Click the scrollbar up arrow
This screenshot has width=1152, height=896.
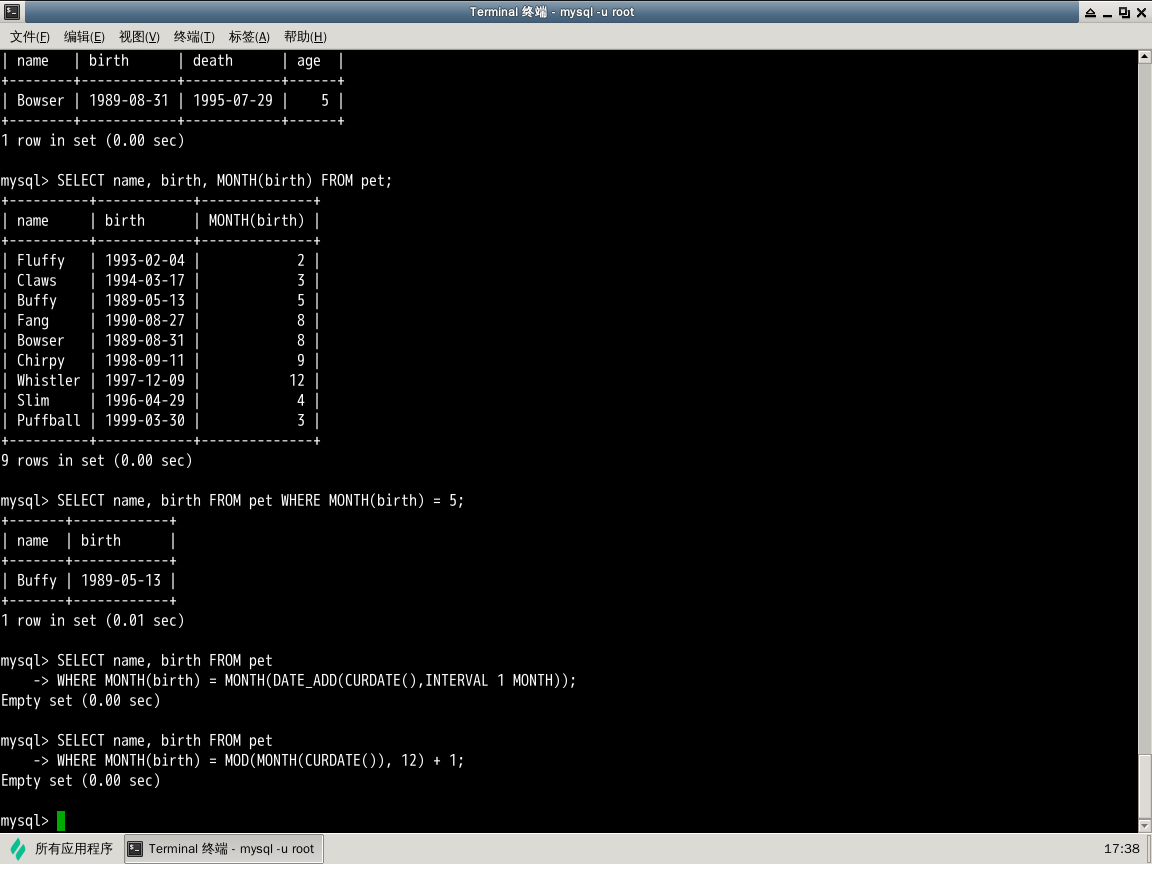coord(1145,57)
